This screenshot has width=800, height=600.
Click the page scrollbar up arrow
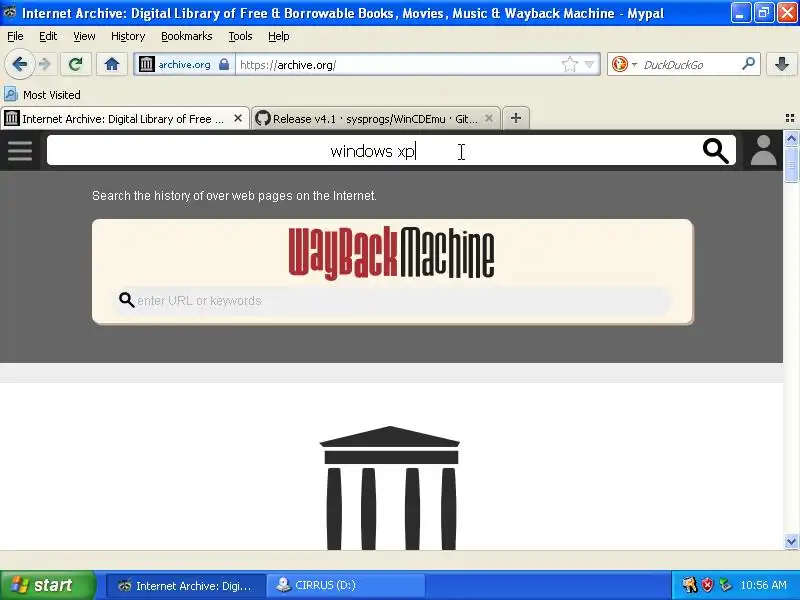tap(791, 138)
